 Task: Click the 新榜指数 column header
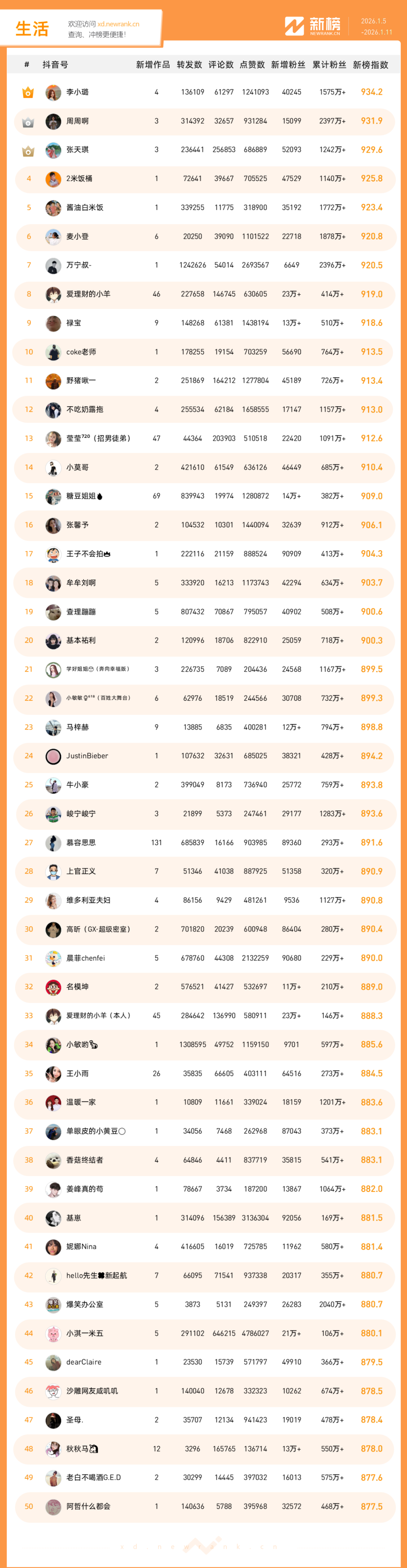click(x=370, y=65)
